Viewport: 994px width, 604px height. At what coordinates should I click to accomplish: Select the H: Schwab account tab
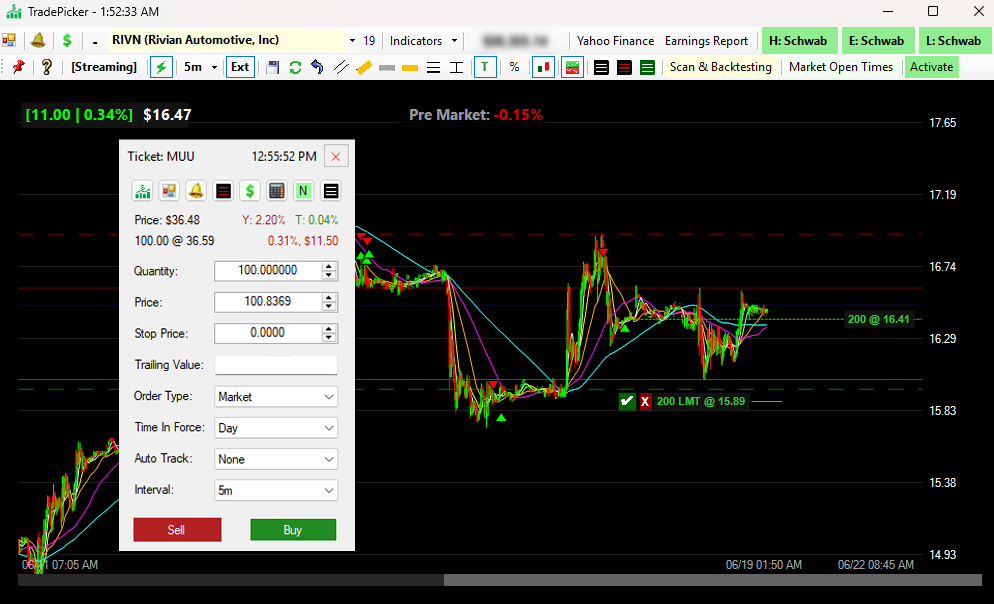tap(798, 41)
